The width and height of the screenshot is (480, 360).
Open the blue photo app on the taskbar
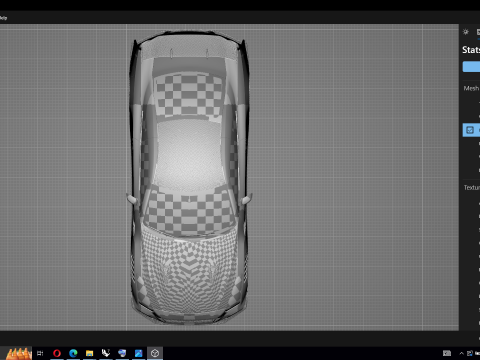pos(138,353)
